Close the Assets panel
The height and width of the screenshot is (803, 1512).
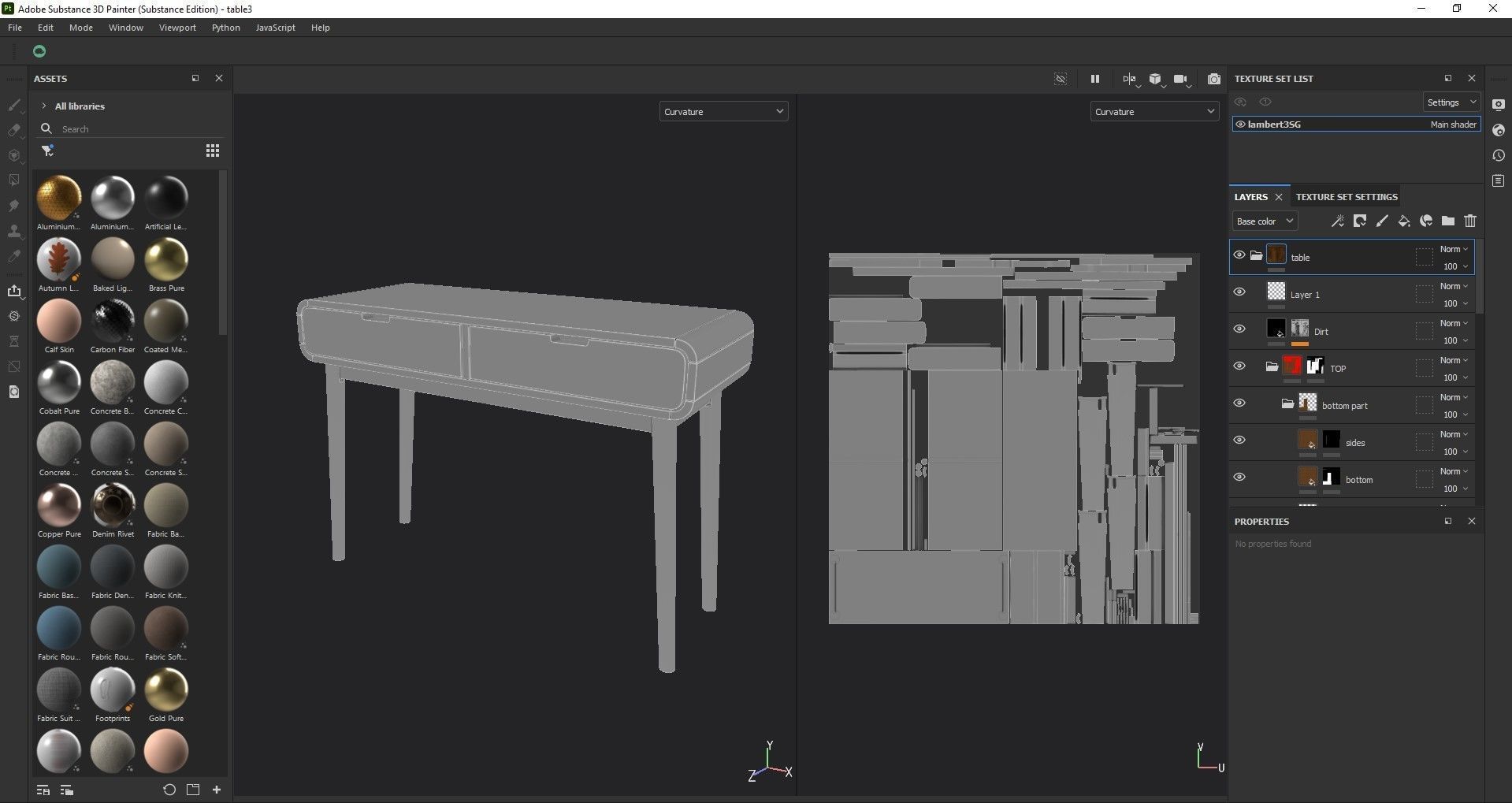pyautogui.click(x=219, y=78)
